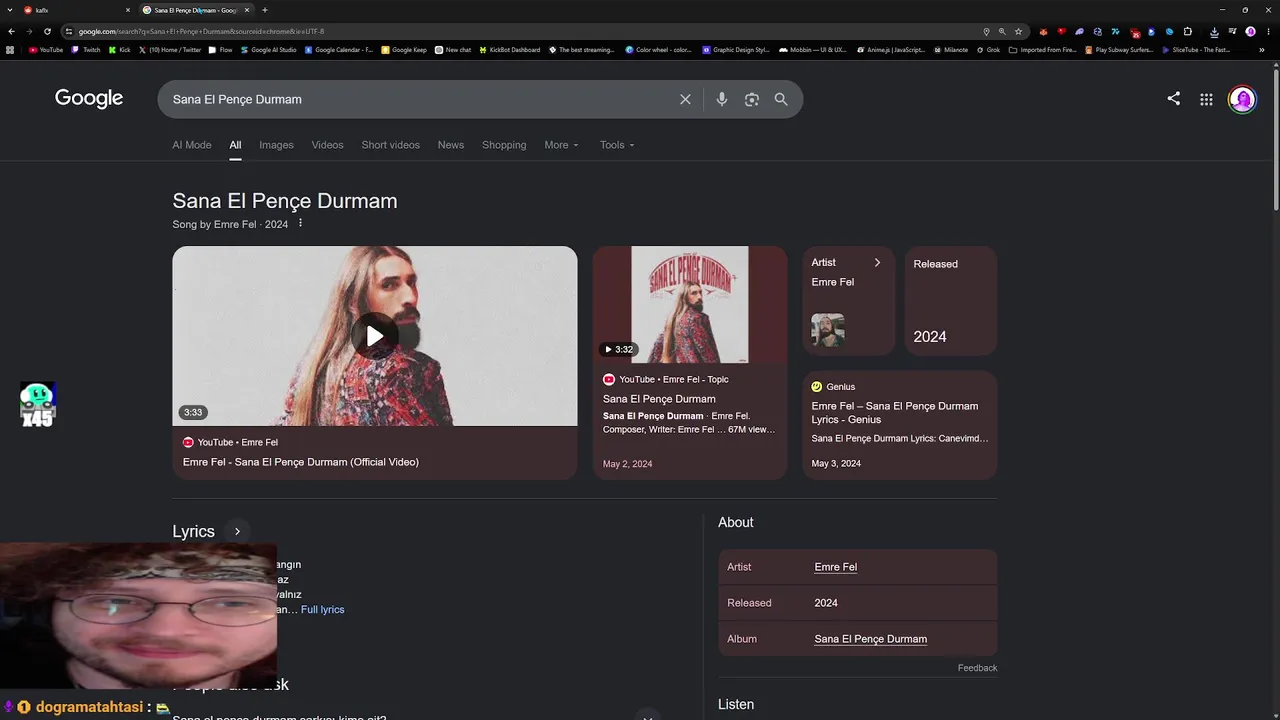Open the browser zoom indicator

click(x=1002, y=31)
